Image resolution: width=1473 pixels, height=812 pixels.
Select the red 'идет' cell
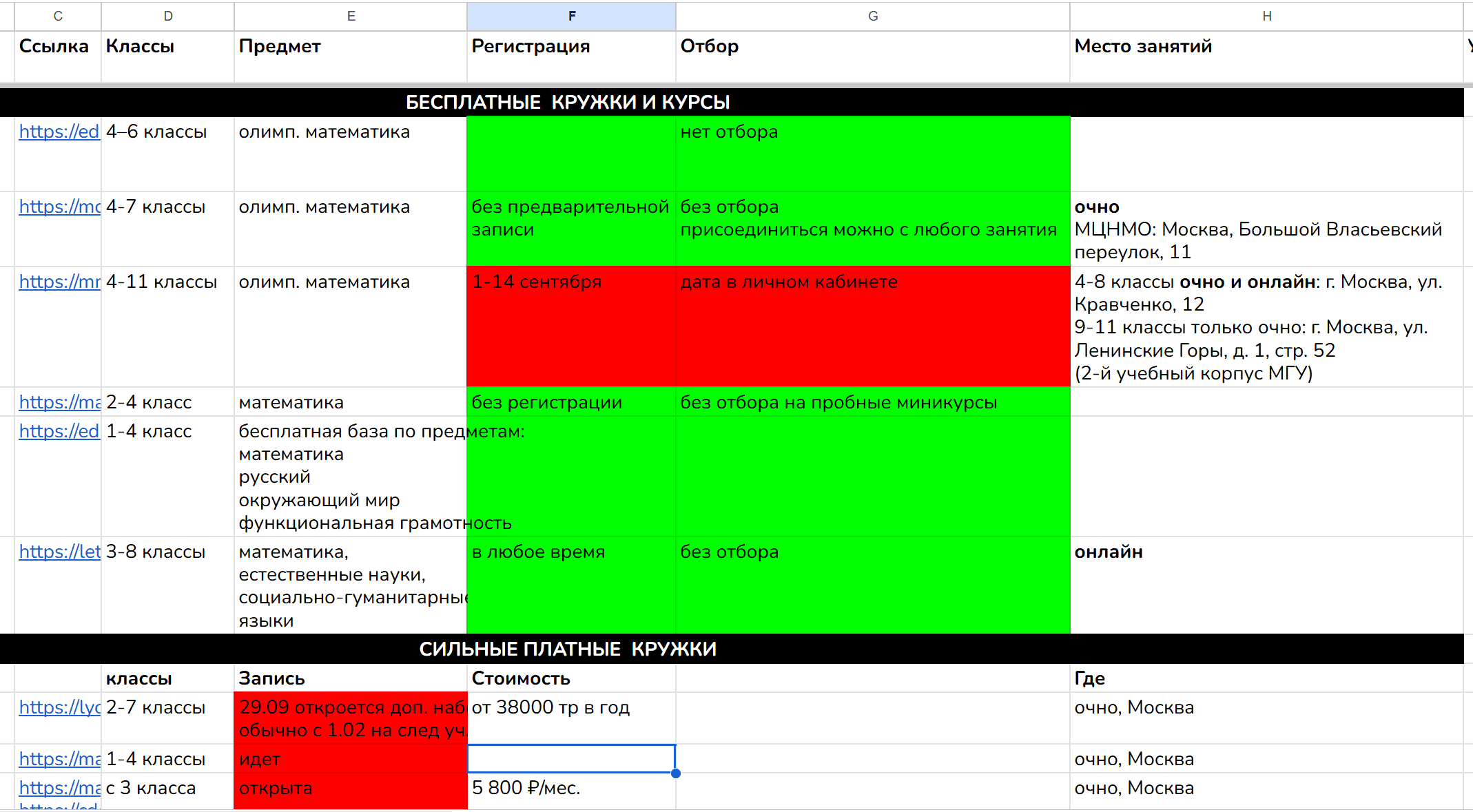[351, 758]
